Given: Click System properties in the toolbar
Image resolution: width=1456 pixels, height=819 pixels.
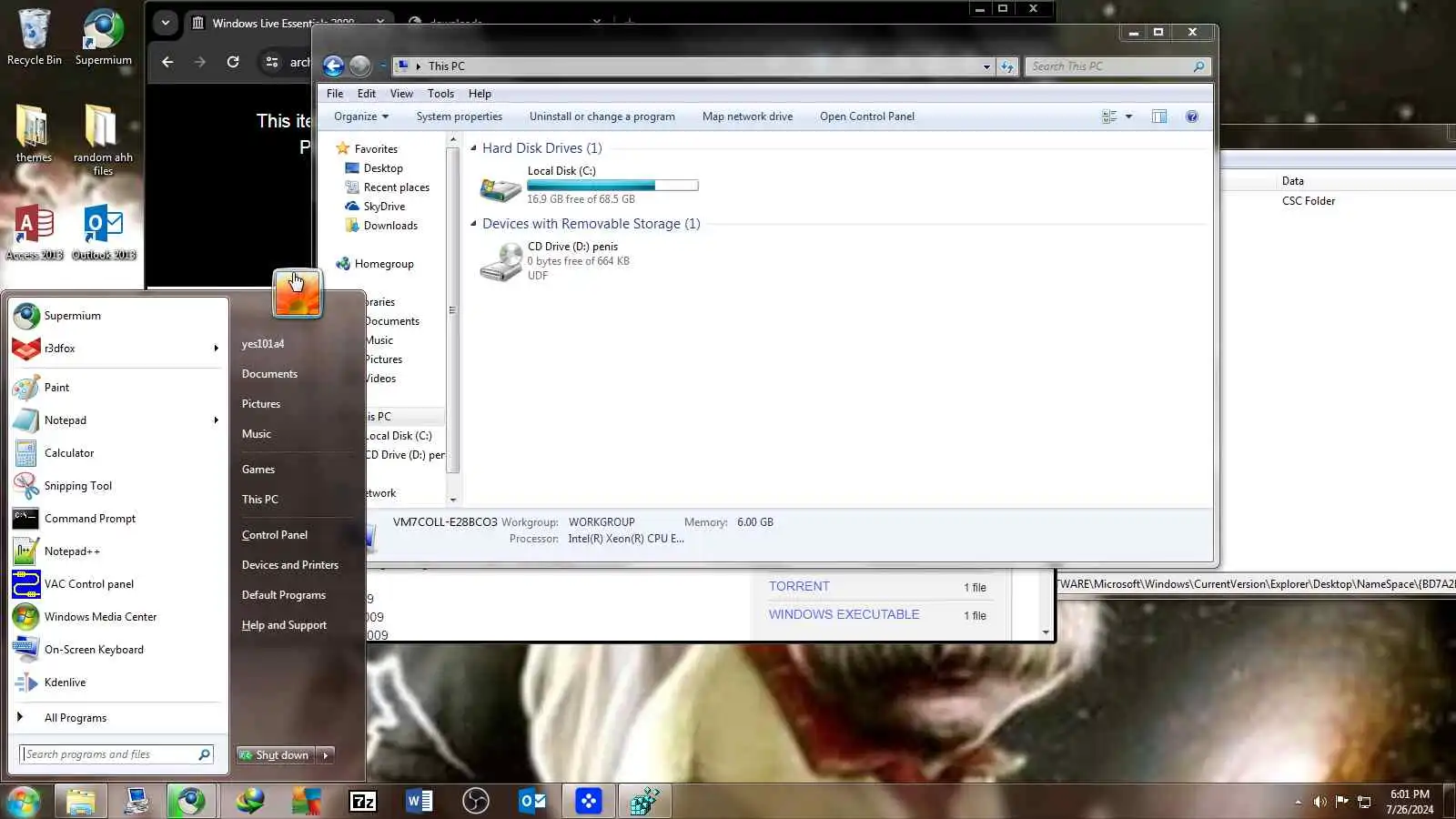Looking at the screenshot, I should 460,116.
